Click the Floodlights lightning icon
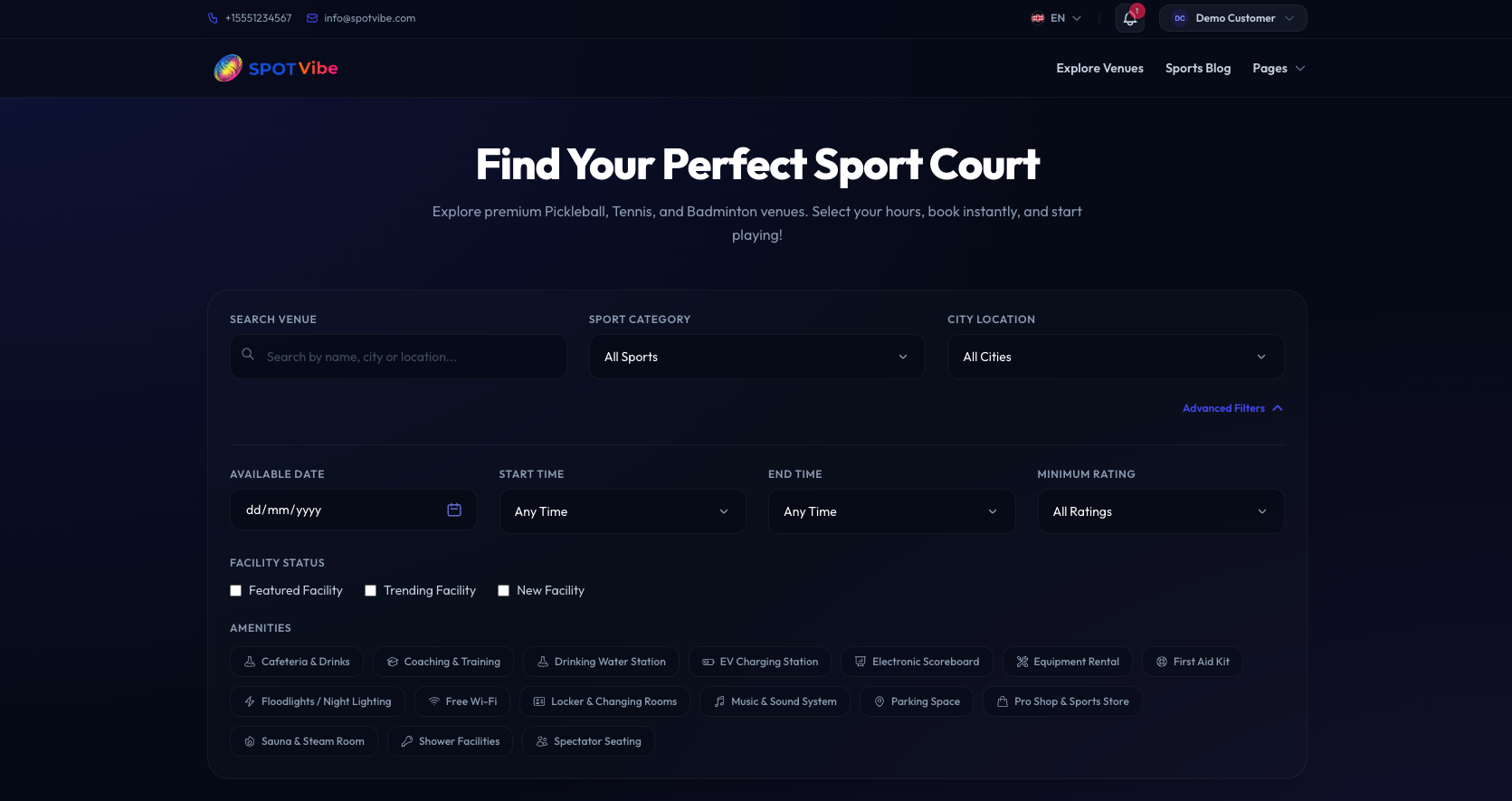 click(250, 701)
